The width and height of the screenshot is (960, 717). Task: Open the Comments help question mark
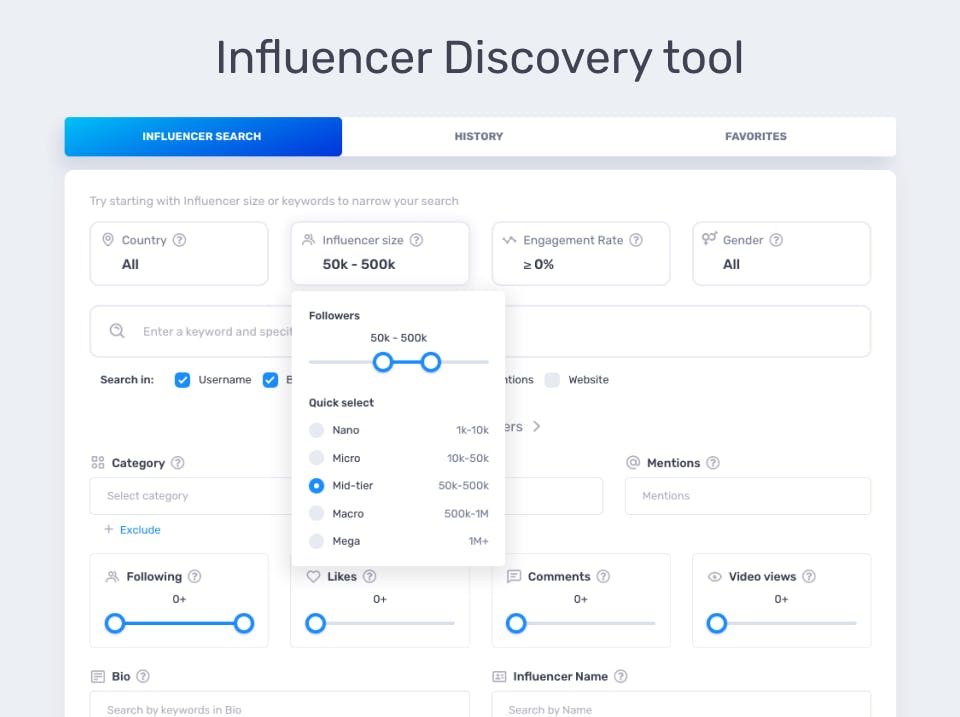point(603,576)
